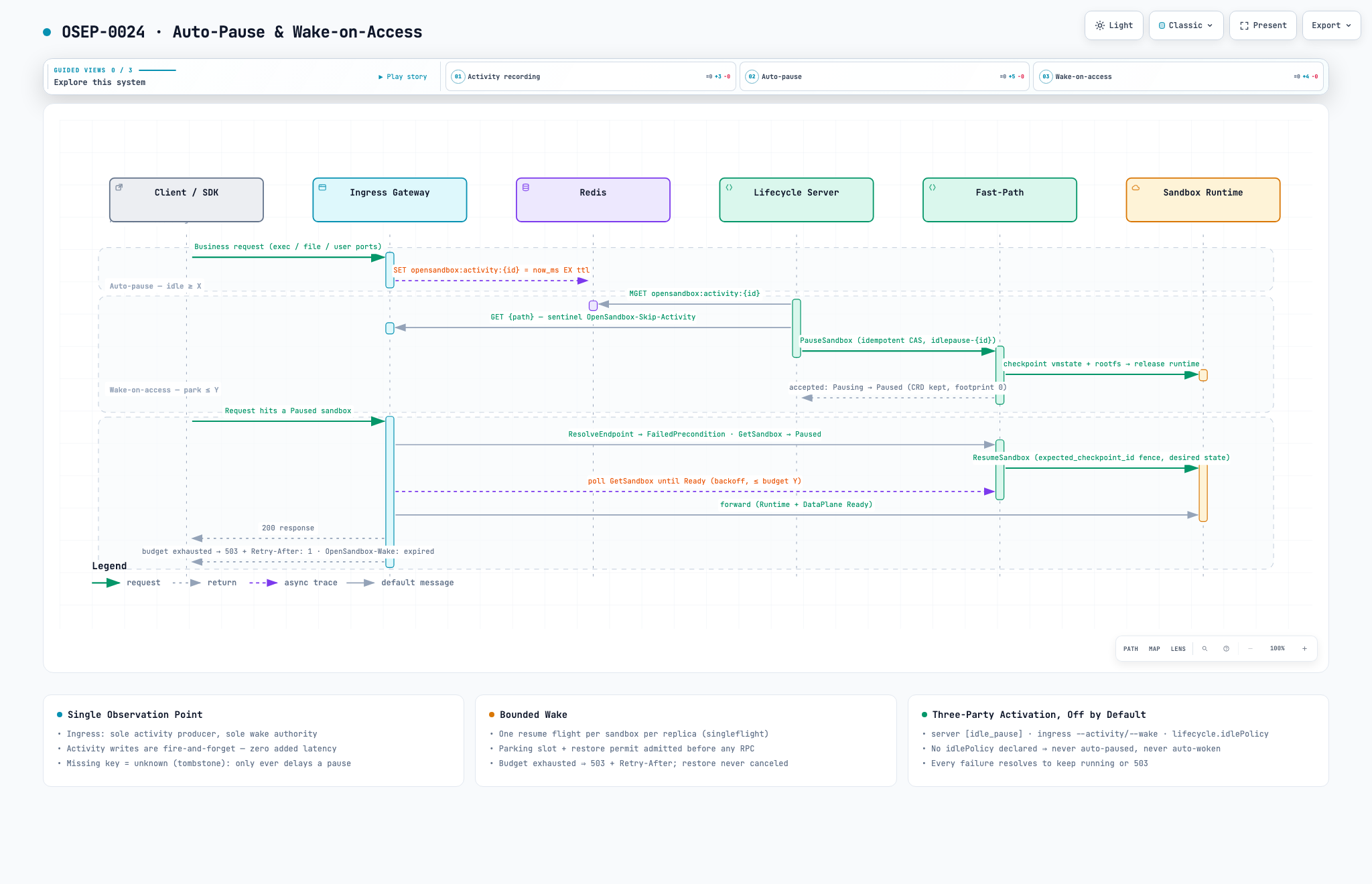This screenshot has height=884, width=1372.
Task: Open the Activity recording guided view
Action: [591, 76]
